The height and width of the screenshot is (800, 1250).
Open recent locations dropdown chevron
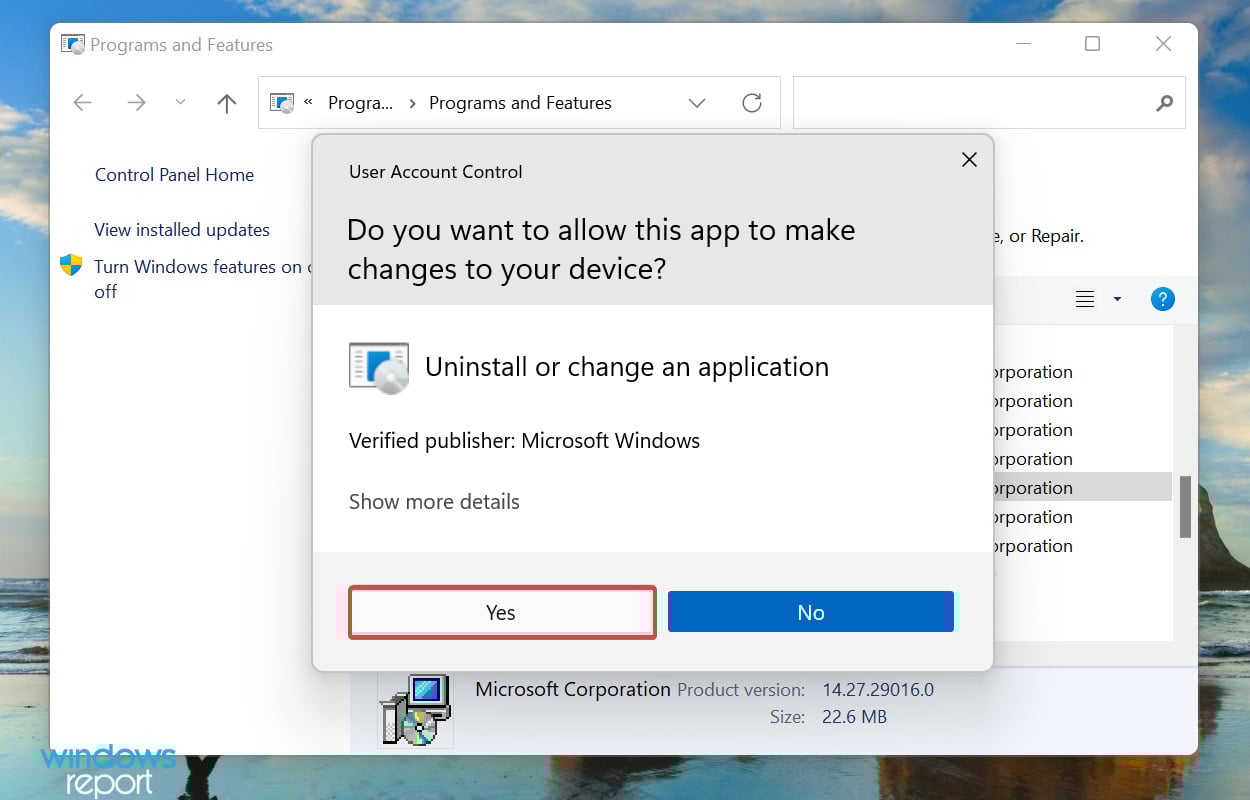click(x=180, y=102)
